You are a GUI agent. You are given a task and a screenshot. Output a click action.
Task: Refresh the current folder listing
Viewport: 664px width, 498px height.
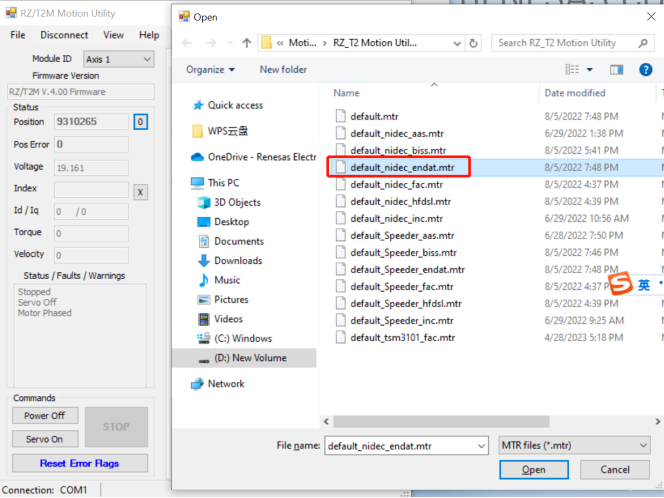[x=473, y=43]
